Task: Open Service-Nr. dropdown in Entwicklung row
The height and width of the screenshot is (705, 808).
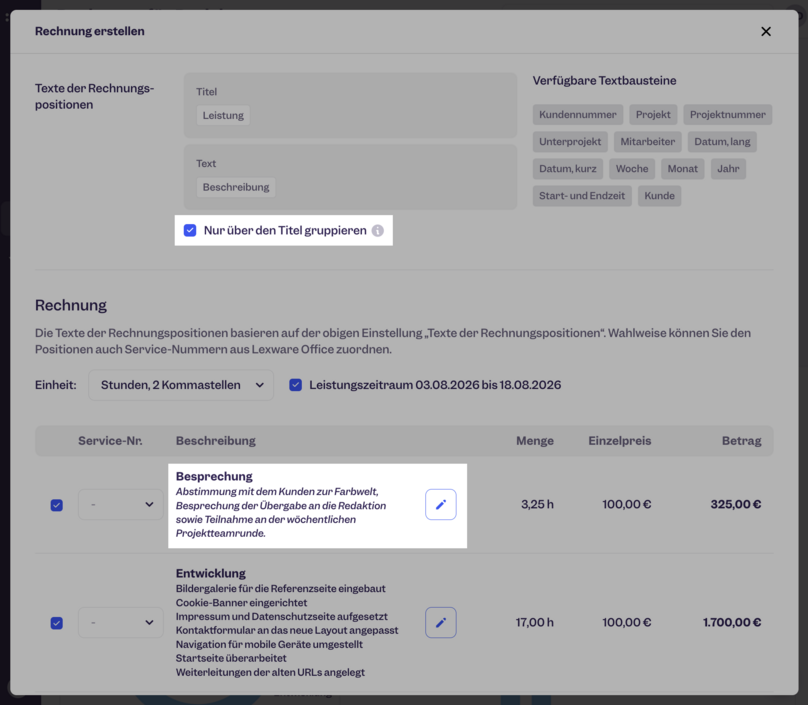Action: pos(121,623)
